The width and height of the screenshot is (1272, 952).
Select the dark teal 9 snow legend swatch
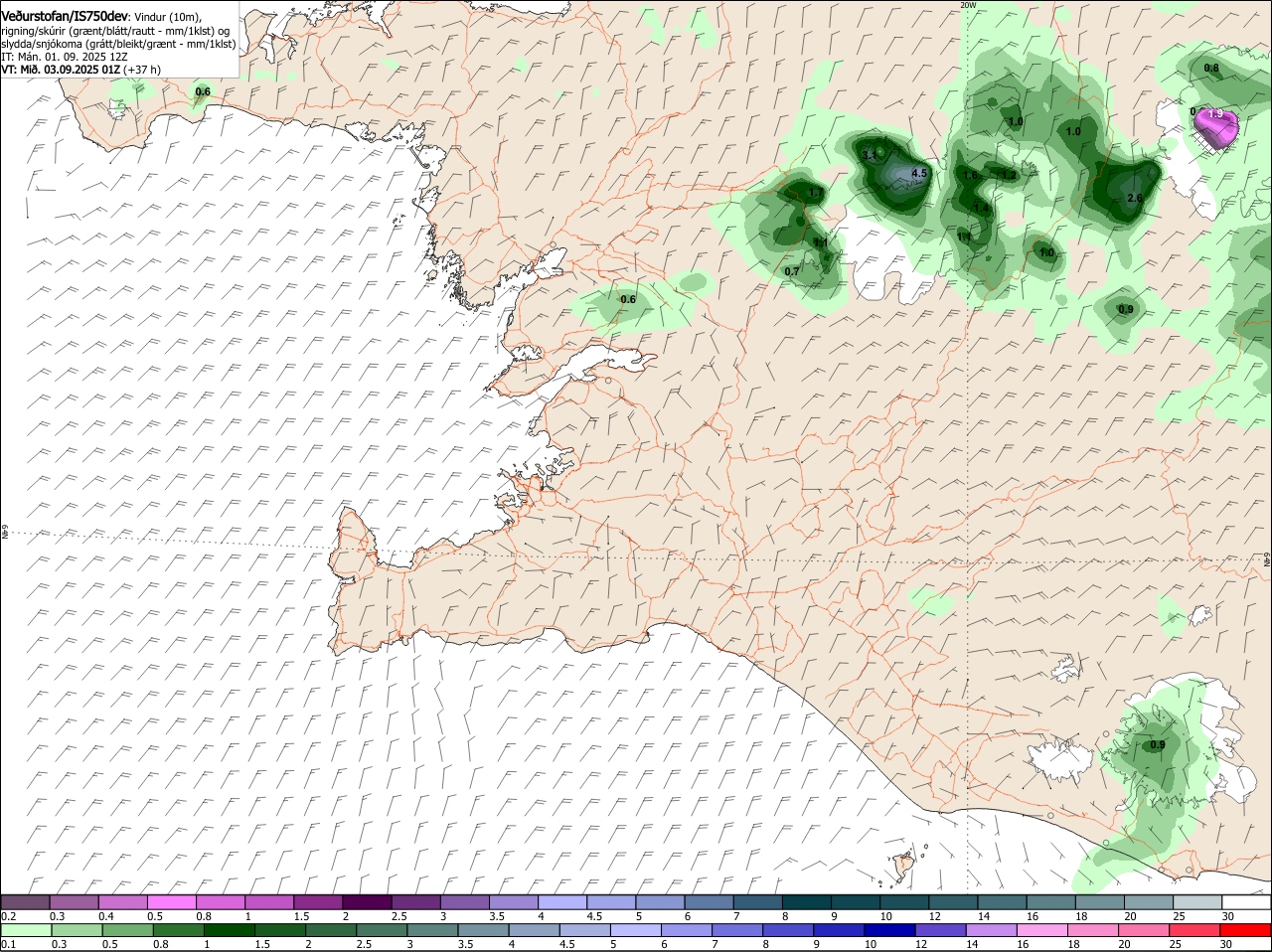tap(856, 902)
